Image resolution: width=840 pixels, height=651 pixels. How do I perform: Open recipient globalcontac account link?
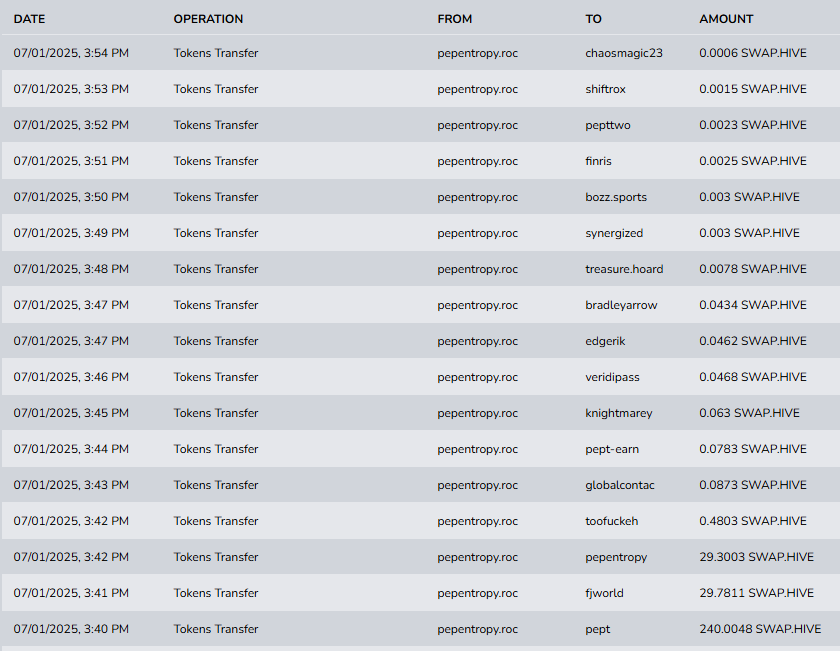pyautogui.click(x=619, y=485)
